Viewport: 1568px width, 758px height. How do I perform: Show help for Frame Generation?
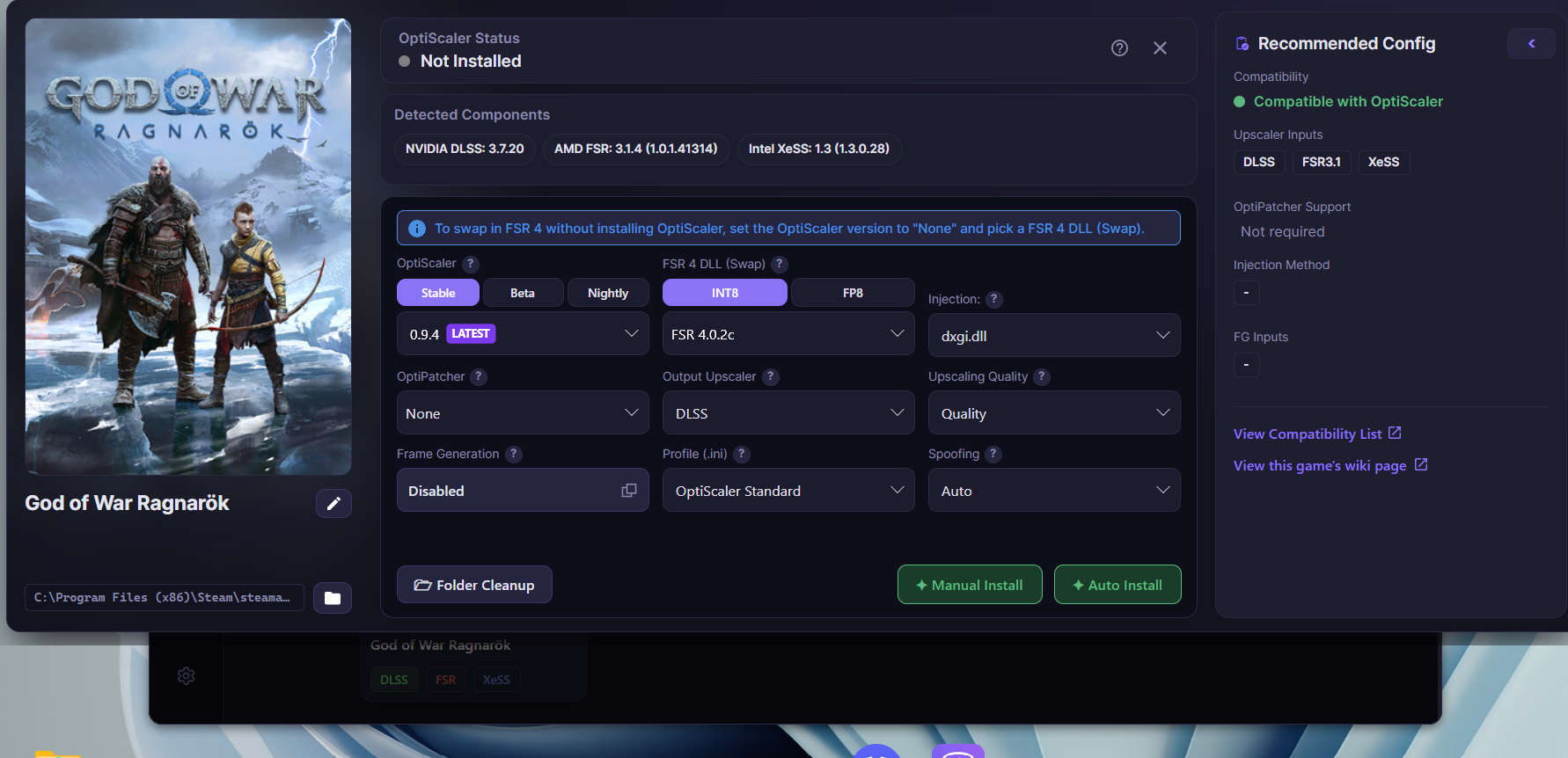pyautogui.click(x=514, y=454)
